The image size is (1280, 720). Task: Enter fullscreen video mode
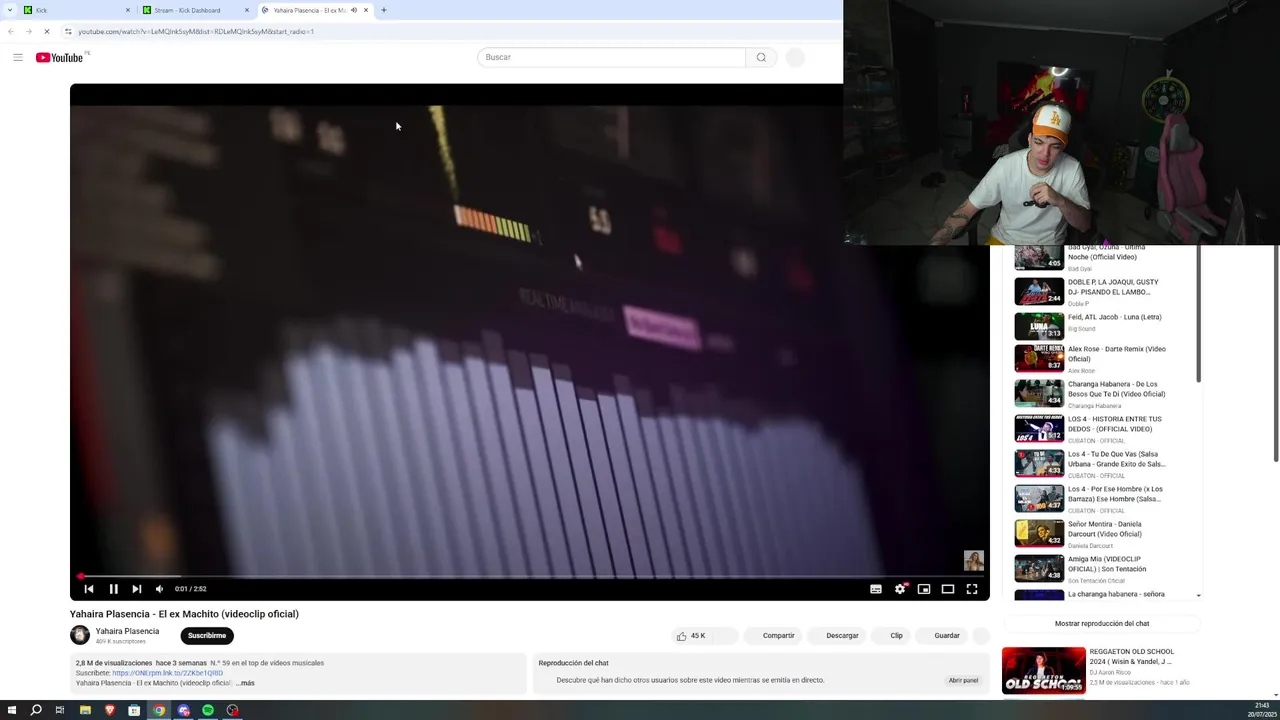pyautogui.click(x=972, y=589)
